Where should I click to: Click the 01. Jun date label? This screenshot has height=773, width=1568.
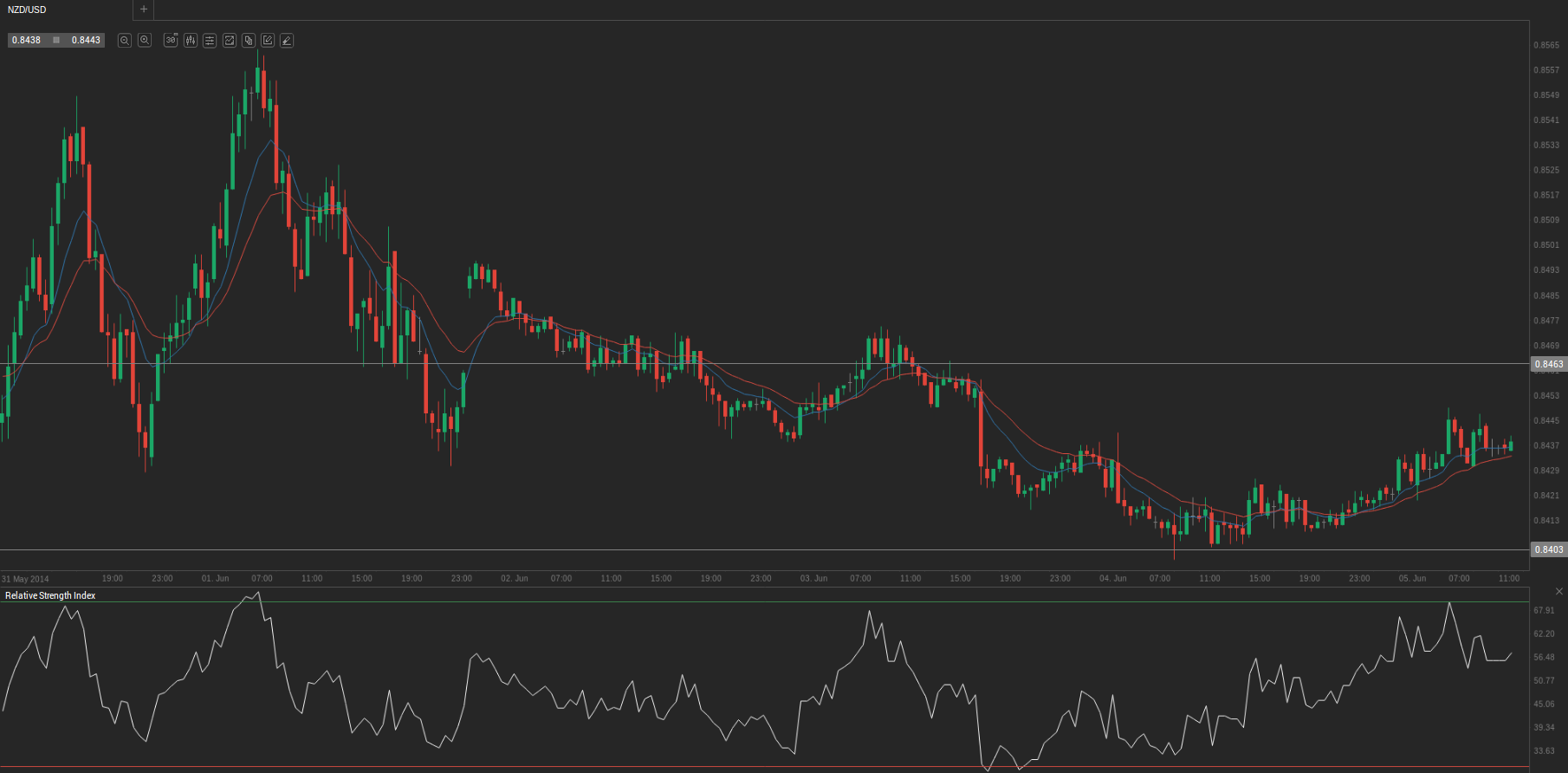pyautogui.click(x=216, y=578)
